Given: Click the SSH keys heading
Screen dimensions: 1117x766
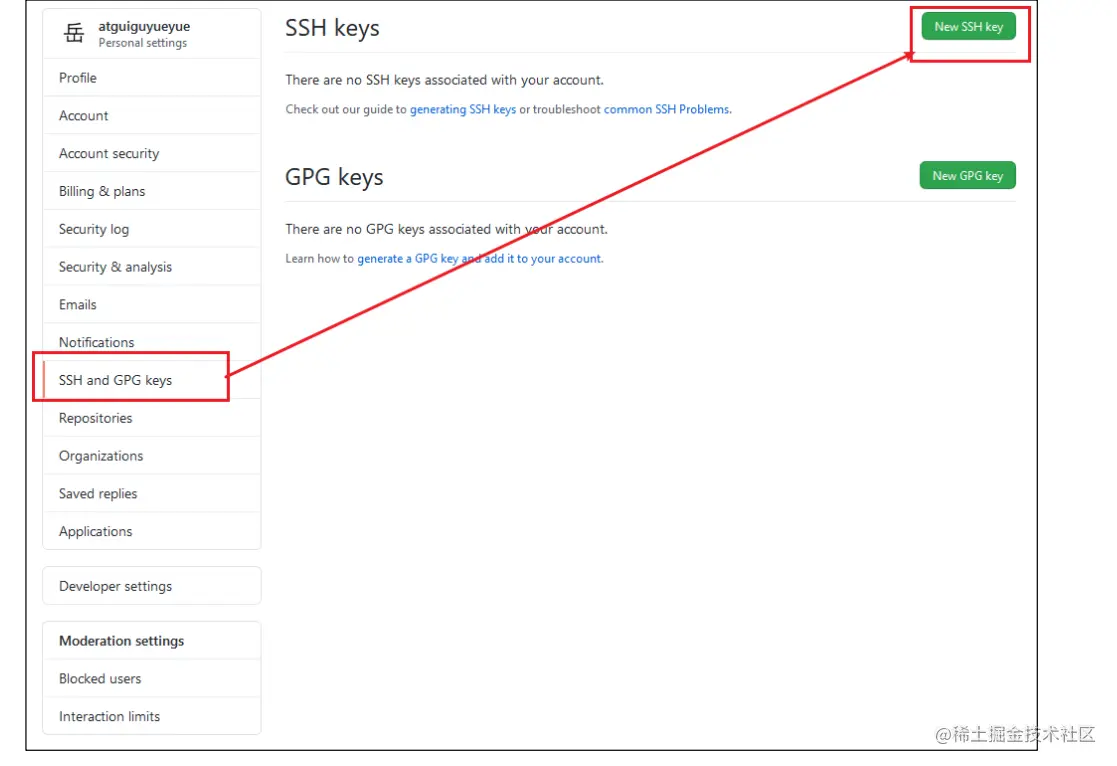Looking at the screenshot, I should (x=332, y=28).
